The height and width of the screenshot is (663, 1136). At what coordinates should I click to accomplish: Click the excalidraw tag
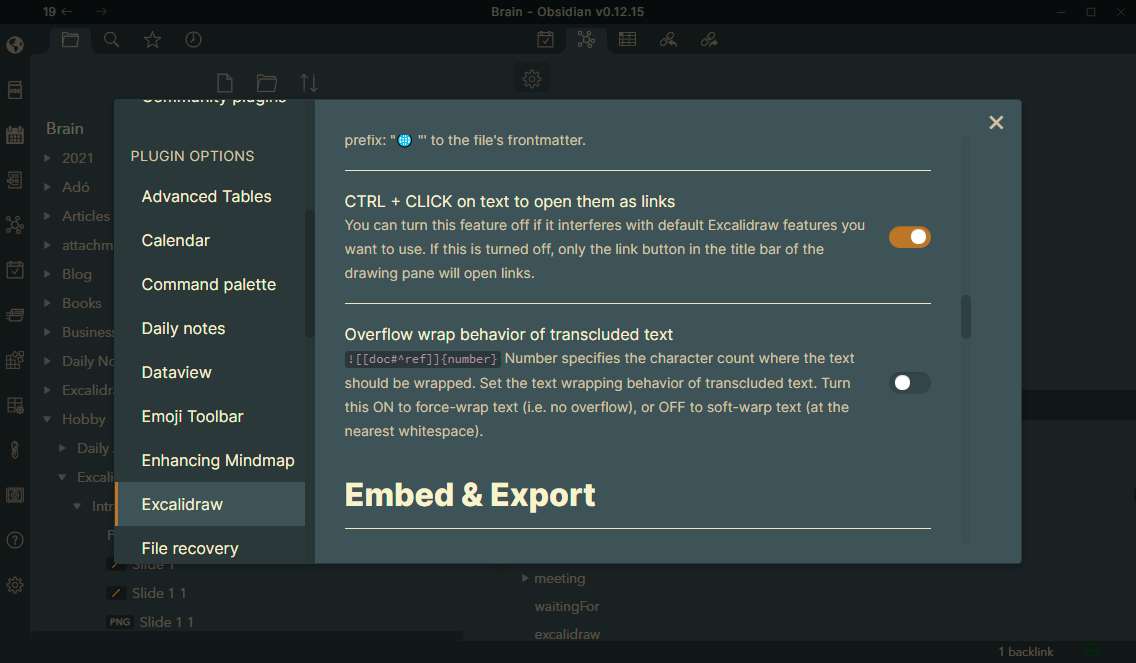[567, 634]
